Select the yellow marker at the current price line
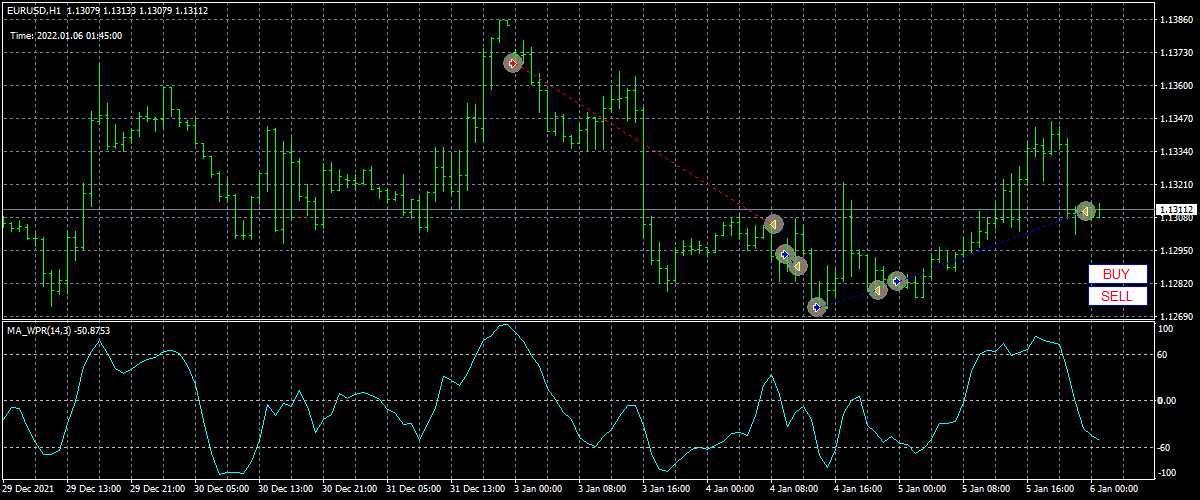The width and height of the screenshot is (1200, 500). pos(1086,211)
